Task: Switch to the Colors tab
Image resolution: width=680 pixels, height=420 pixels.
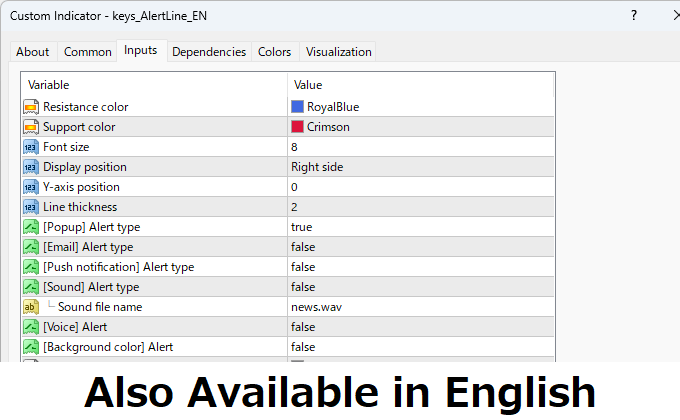Action: click(x=274, y=52)
